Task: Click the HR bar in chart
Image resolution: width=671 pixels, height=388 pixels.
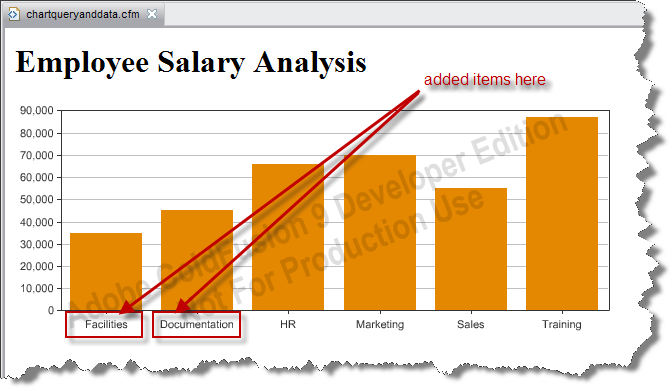Action: 288,237
